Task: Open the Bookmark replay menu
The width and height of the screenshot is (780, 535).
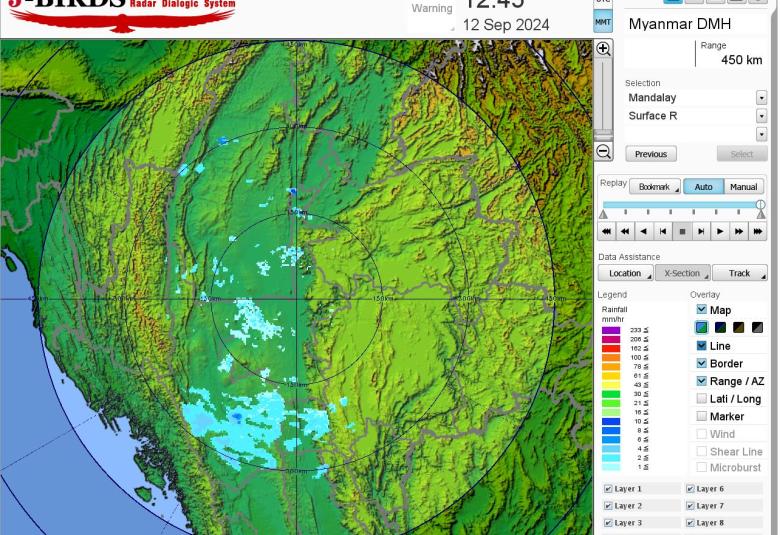Action: pos(655,187)
